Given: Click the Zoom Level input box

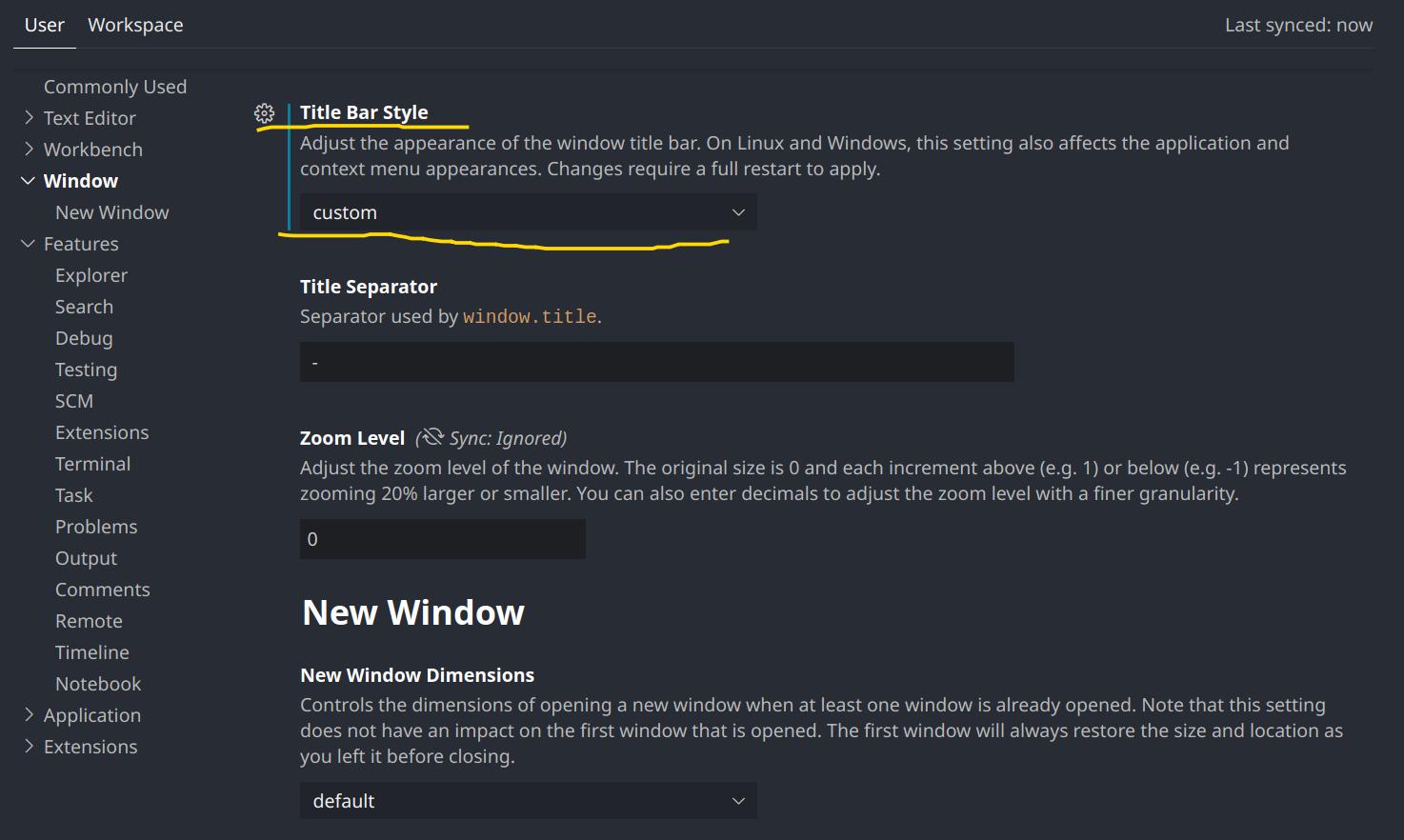Looking at the screenshot, I should pyautogui.click(x=442, y=539).
